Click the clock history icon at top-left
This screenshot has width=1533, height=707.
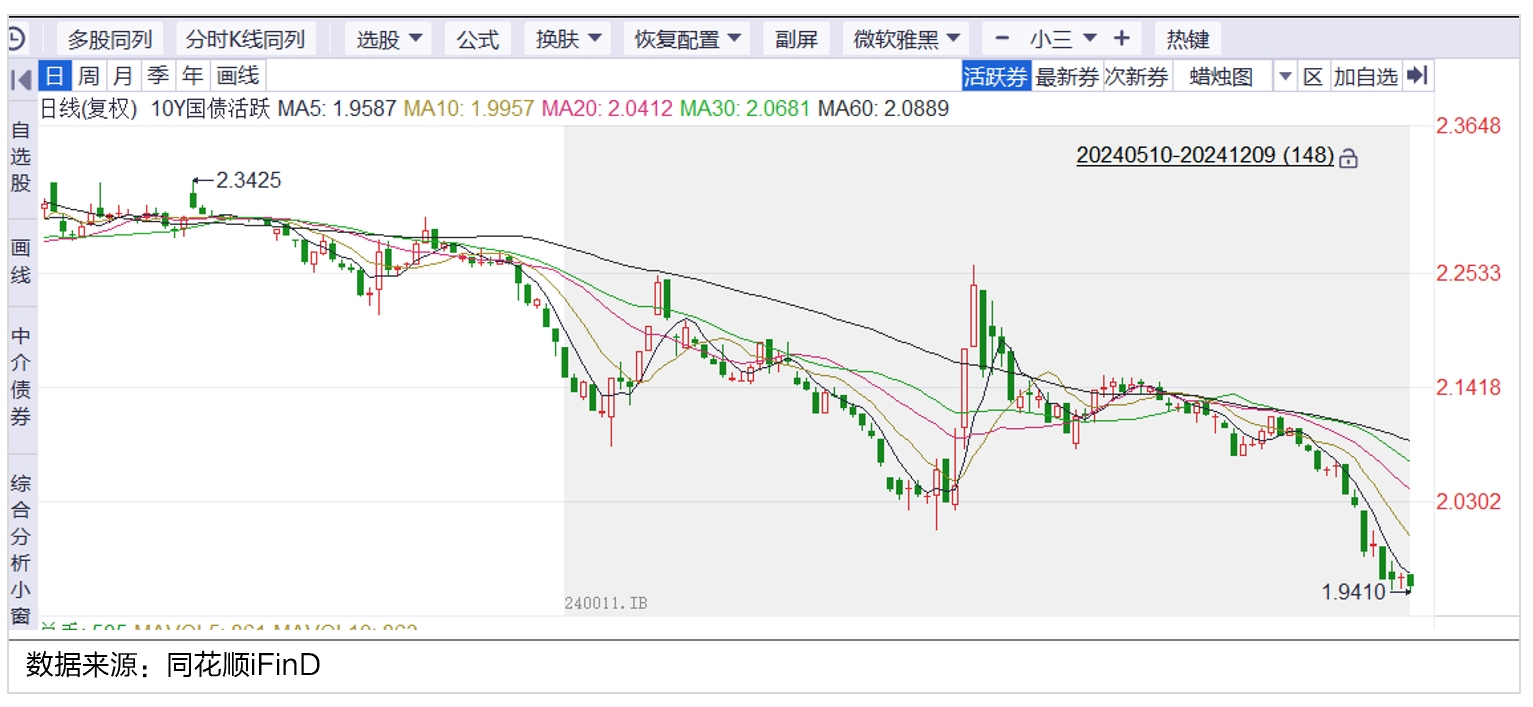point(16,40)
